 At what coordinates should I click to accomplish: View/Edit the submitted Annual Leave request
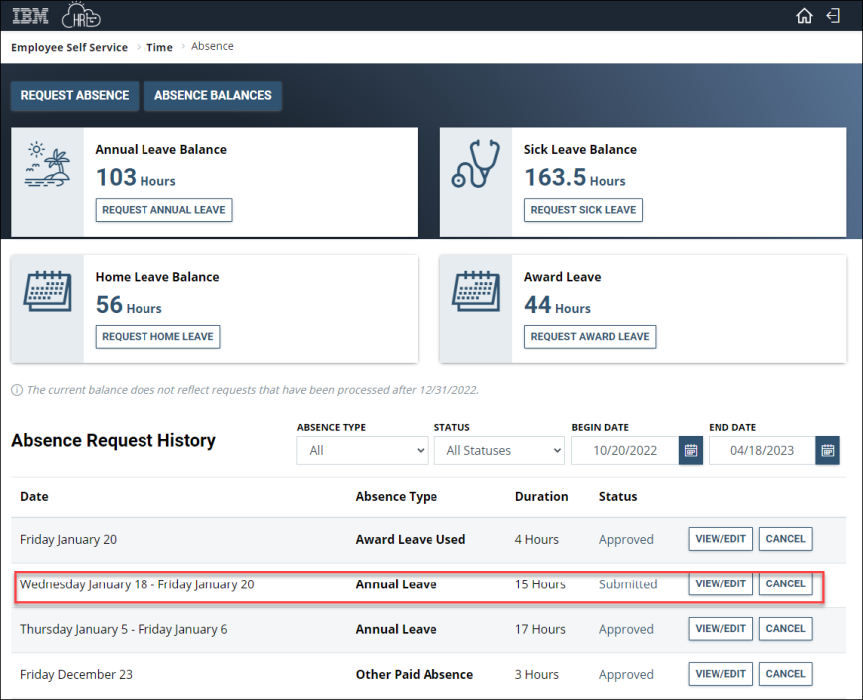[720, 583]
